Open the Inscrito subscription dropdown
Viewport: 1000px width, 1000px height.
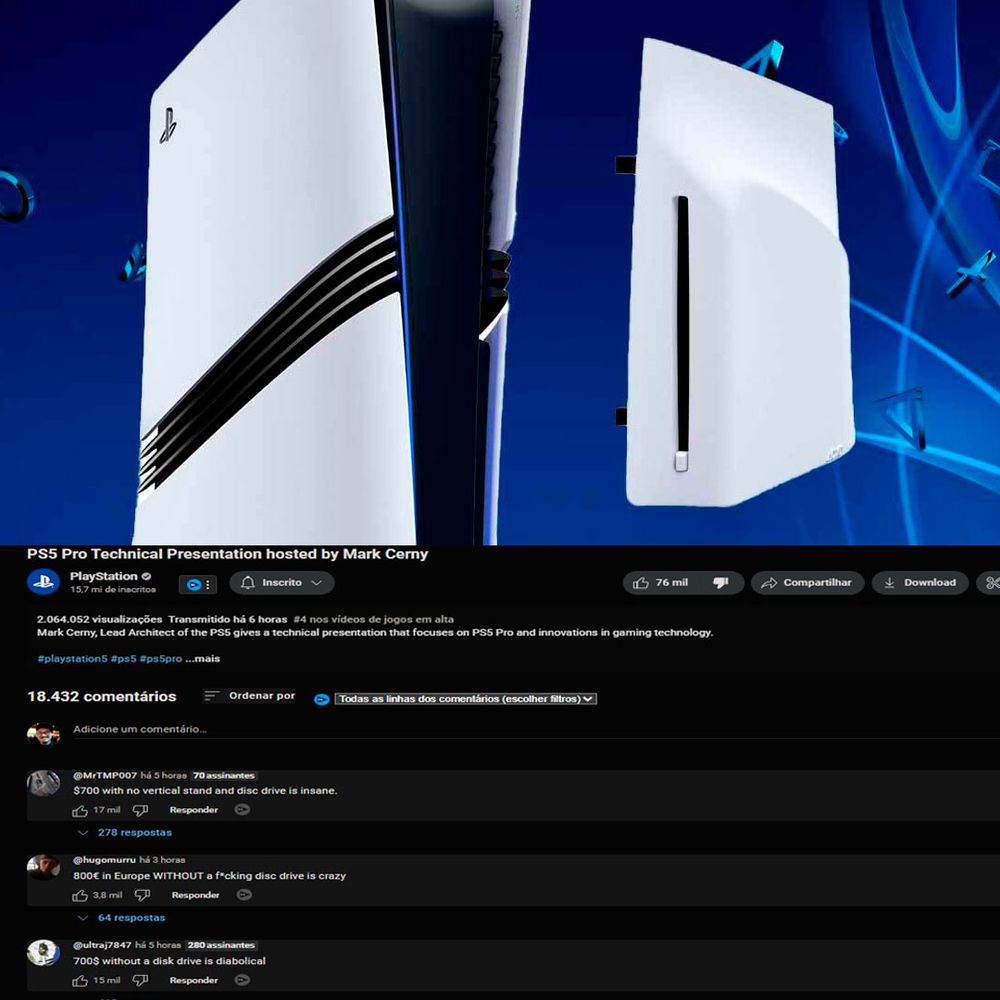(x=282, y=583)
